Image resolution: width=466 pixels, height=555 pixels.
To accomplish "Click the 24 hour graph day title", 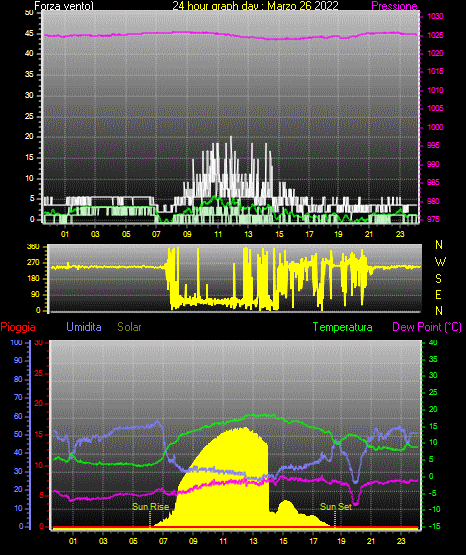I will tap(255, 6).
